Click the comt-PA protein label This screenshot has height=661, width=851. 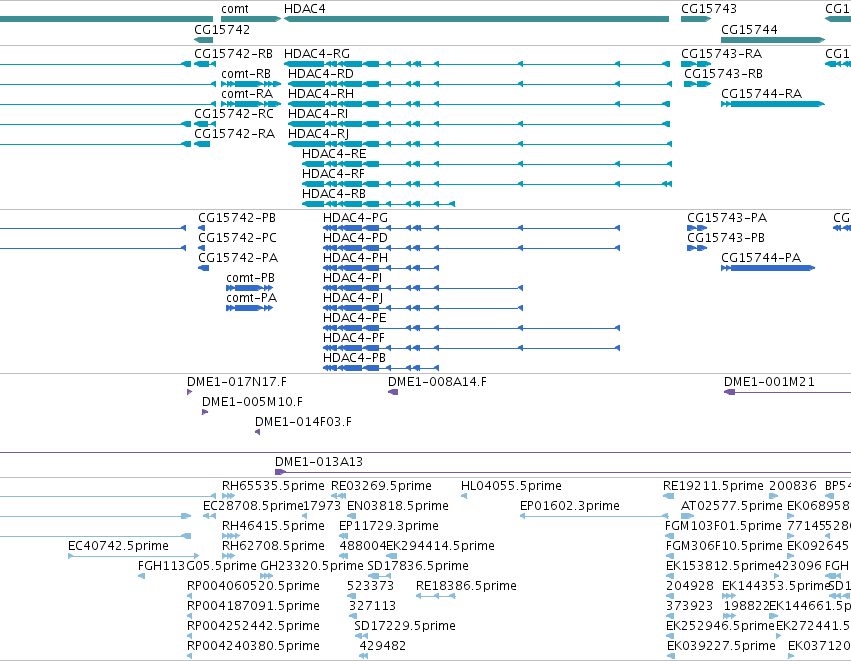pos(252,298)
